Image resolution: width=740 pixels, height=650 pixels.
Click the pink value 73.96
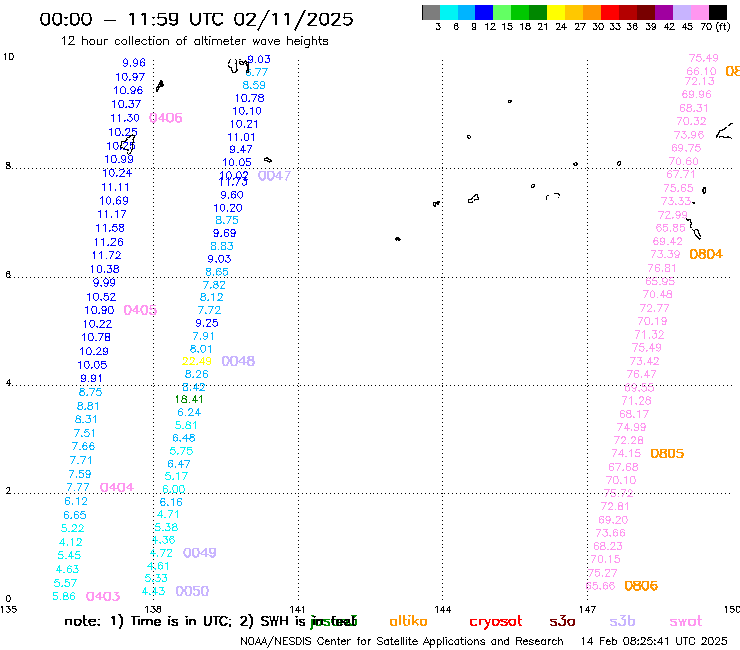point(689,135)
